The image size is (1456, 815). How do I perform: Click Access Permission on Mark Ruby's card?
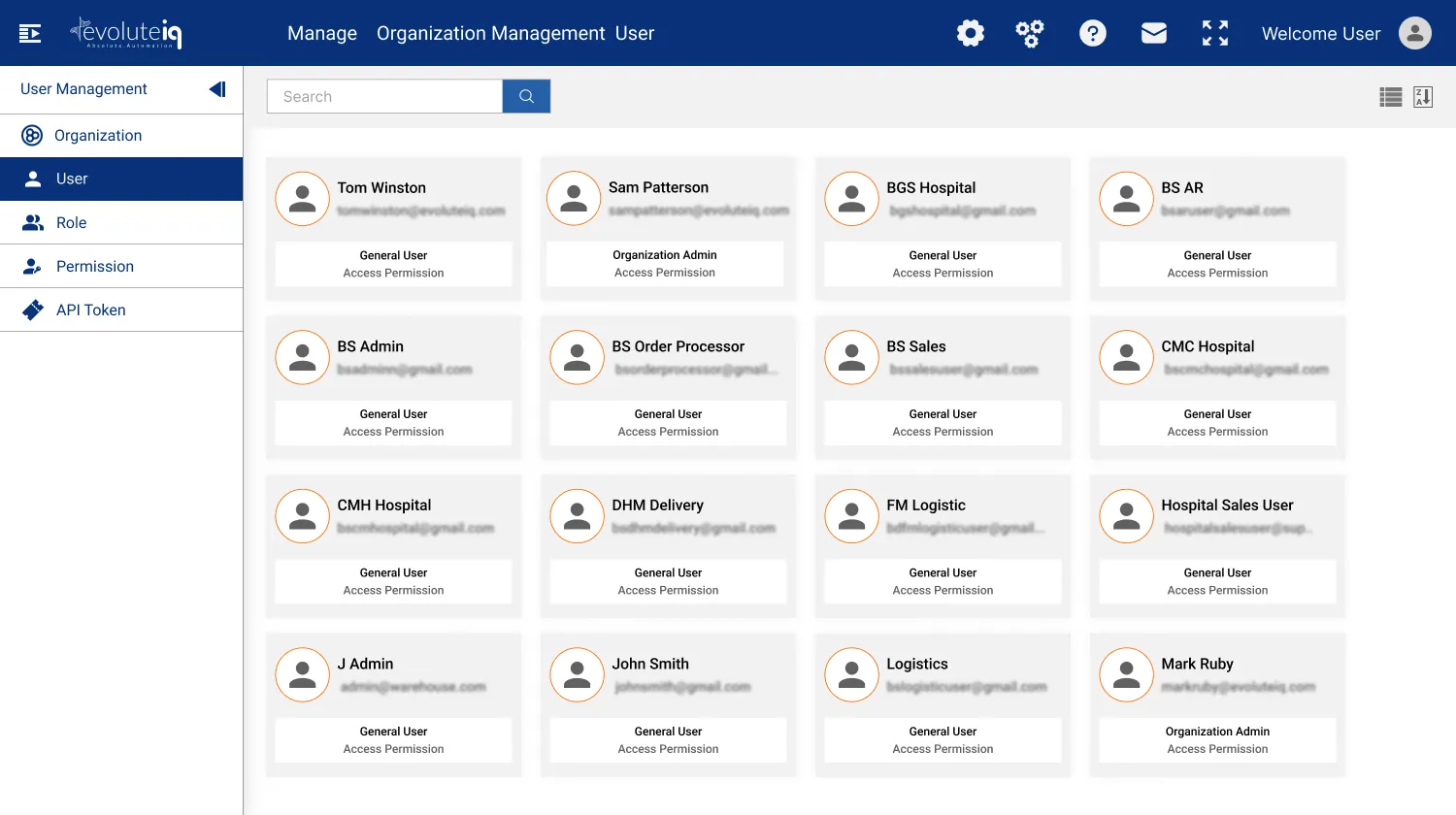(1217, 748)
